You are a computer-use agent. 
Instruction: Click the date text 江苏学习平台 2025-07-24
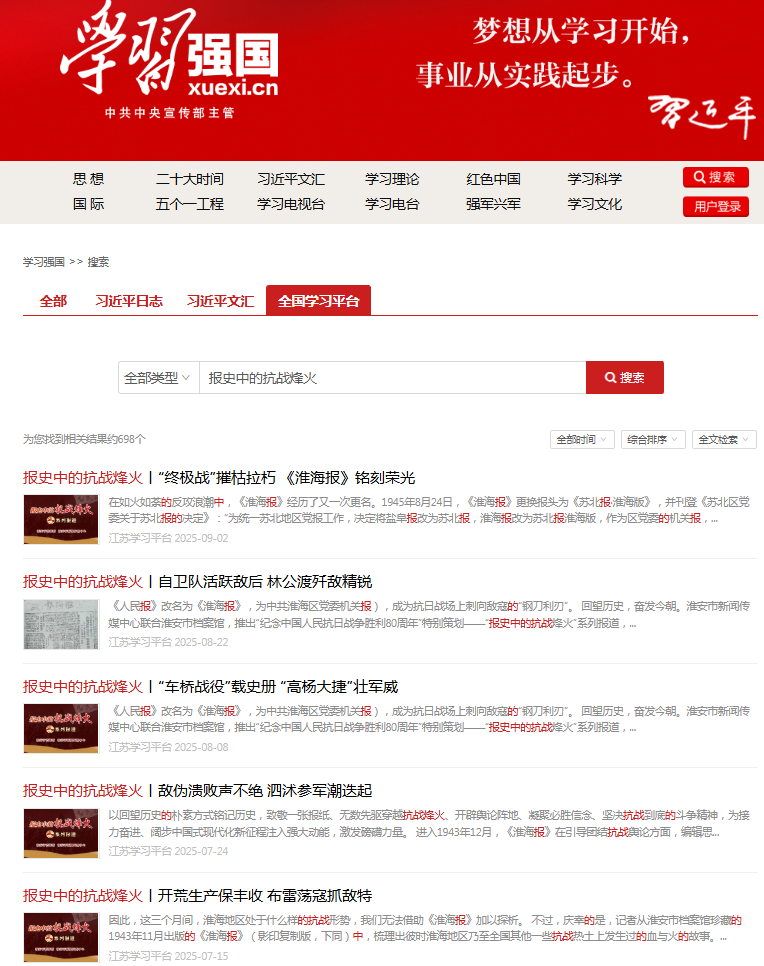coord(168,851)
